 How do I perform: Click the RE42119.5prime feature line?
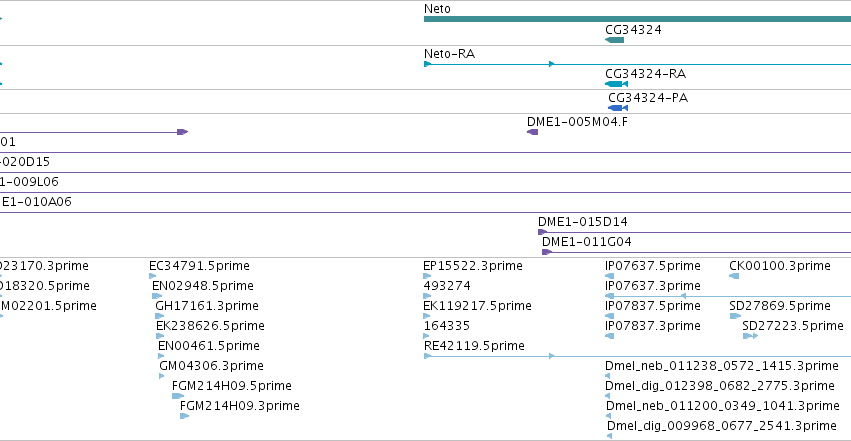(637, 356)
